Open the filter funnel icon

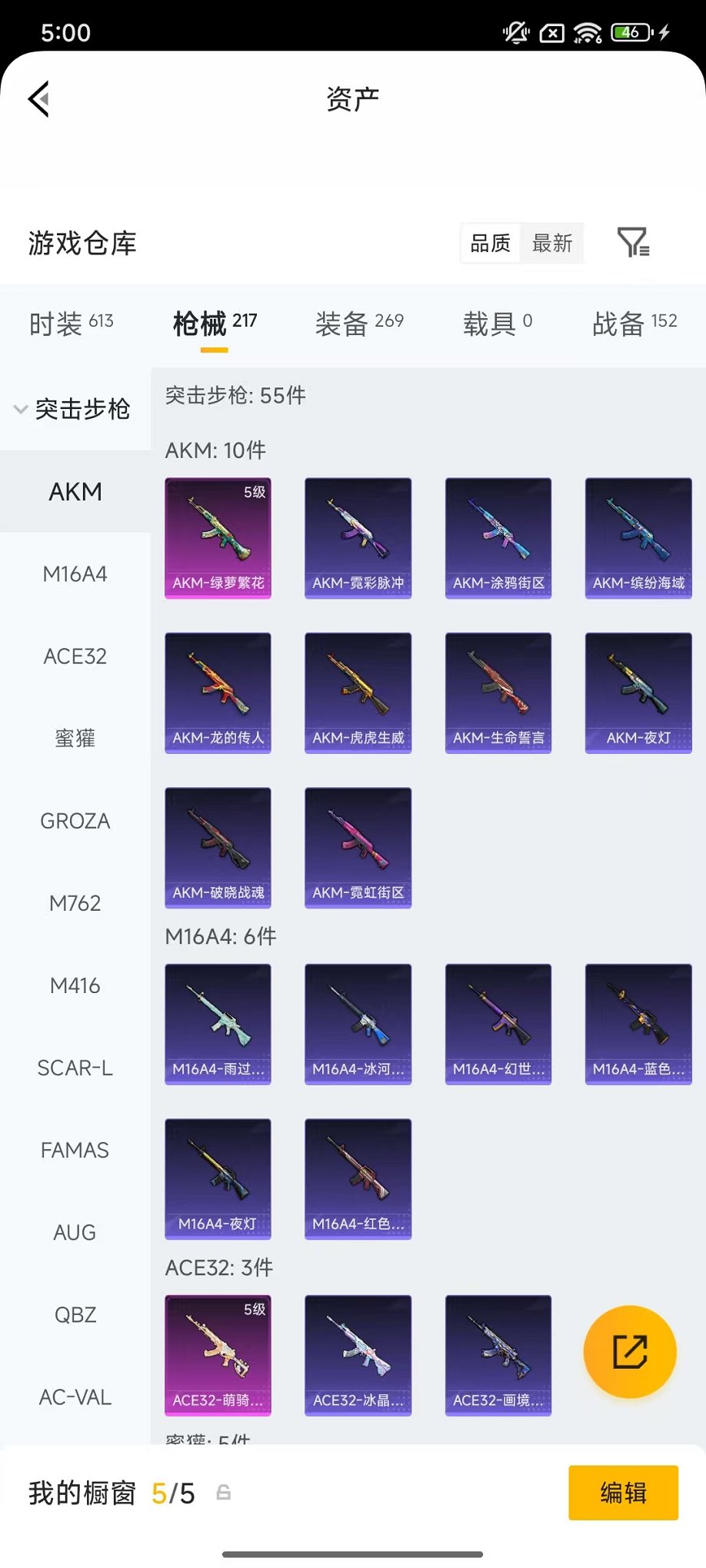pyautogui.click(x=634, y=242)
